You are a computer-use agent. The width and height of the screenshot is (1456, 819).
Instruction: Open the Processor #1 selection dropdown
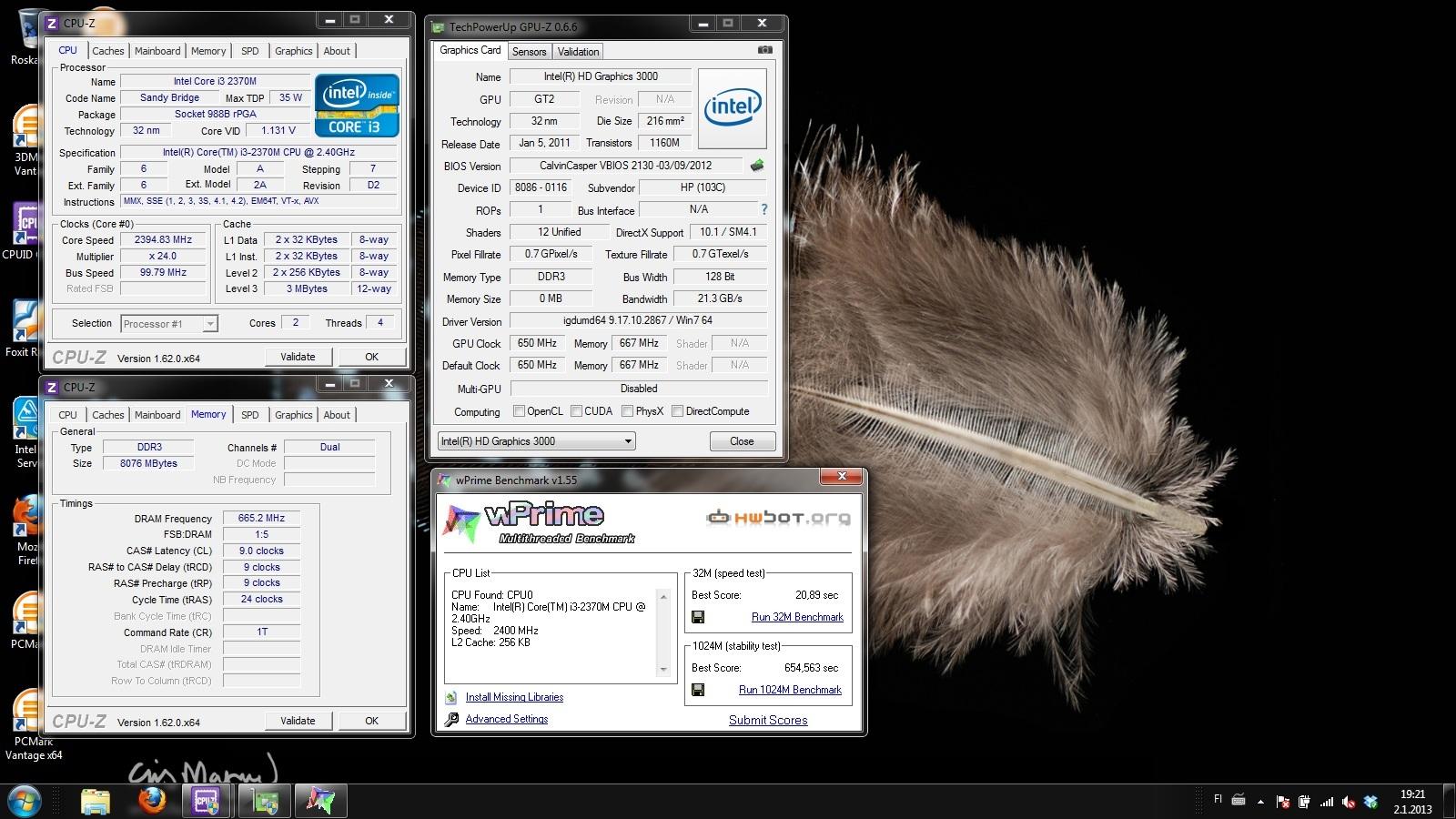click(169, 324)
